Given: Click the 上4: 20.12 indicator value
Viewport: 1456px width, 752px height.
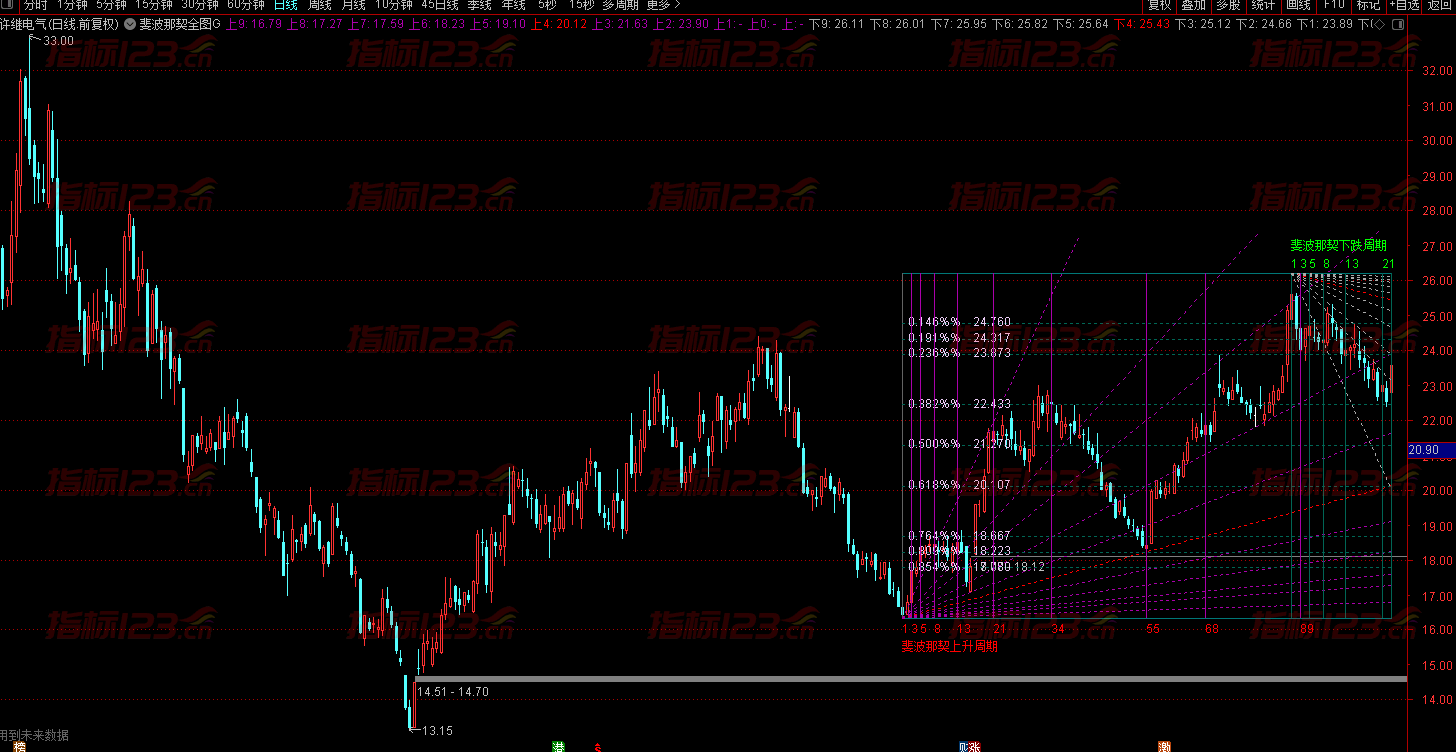Looking at the screenshot, I should pyautogui.click(x=559, y=23).
